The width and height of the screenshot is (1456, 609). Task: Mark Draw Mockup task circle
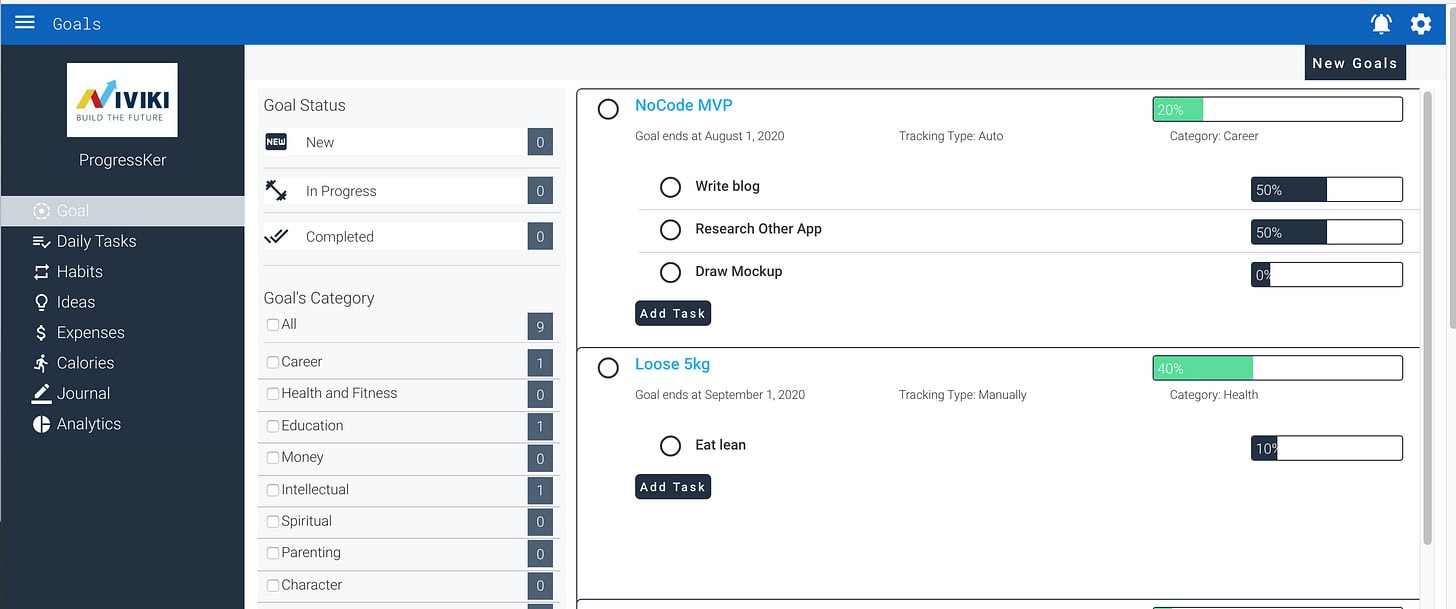click(x=671, y=272)
